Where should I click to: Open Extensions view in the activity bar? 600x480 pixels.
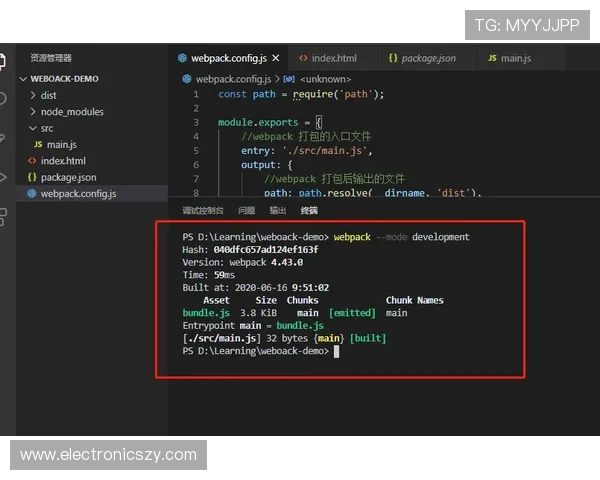(x=3, y=216)
